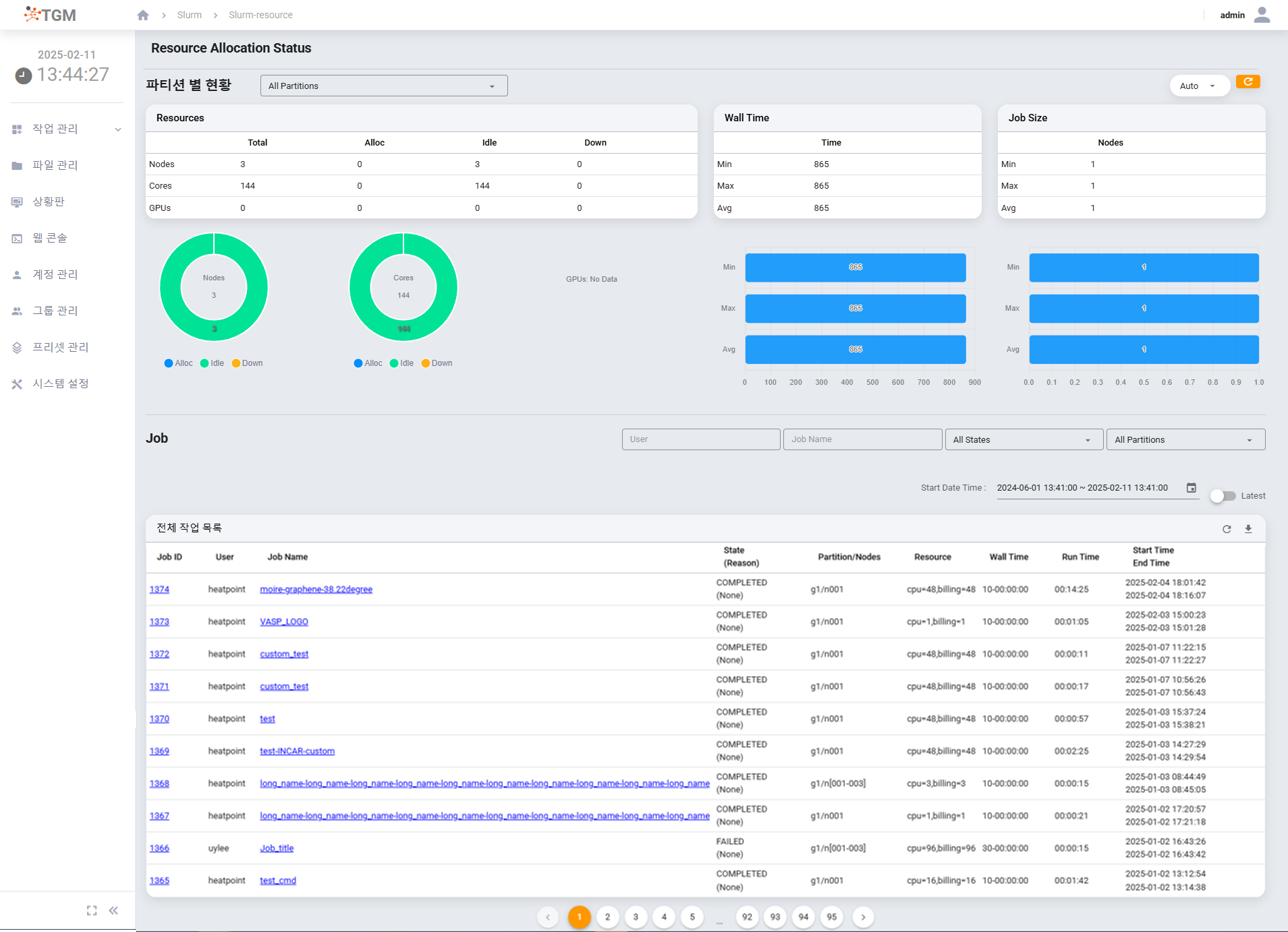This screenshot has height=932, width=1288.
Task: Toggle the Latest switch
Action: click(x=1222, y=496)
